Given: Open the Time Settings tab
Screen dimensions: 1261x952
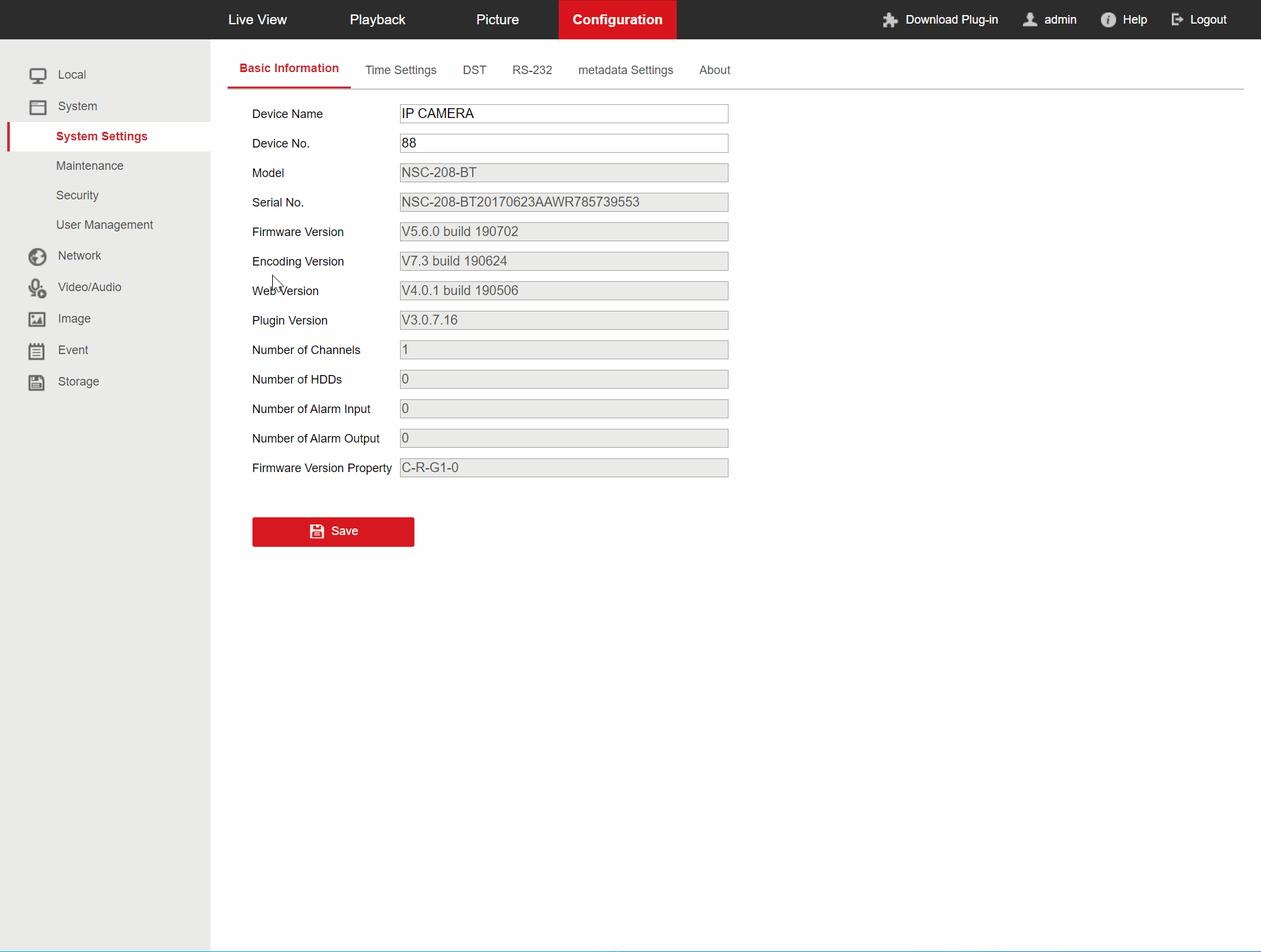Looking at the screenshot, I should tap(401, 70).
